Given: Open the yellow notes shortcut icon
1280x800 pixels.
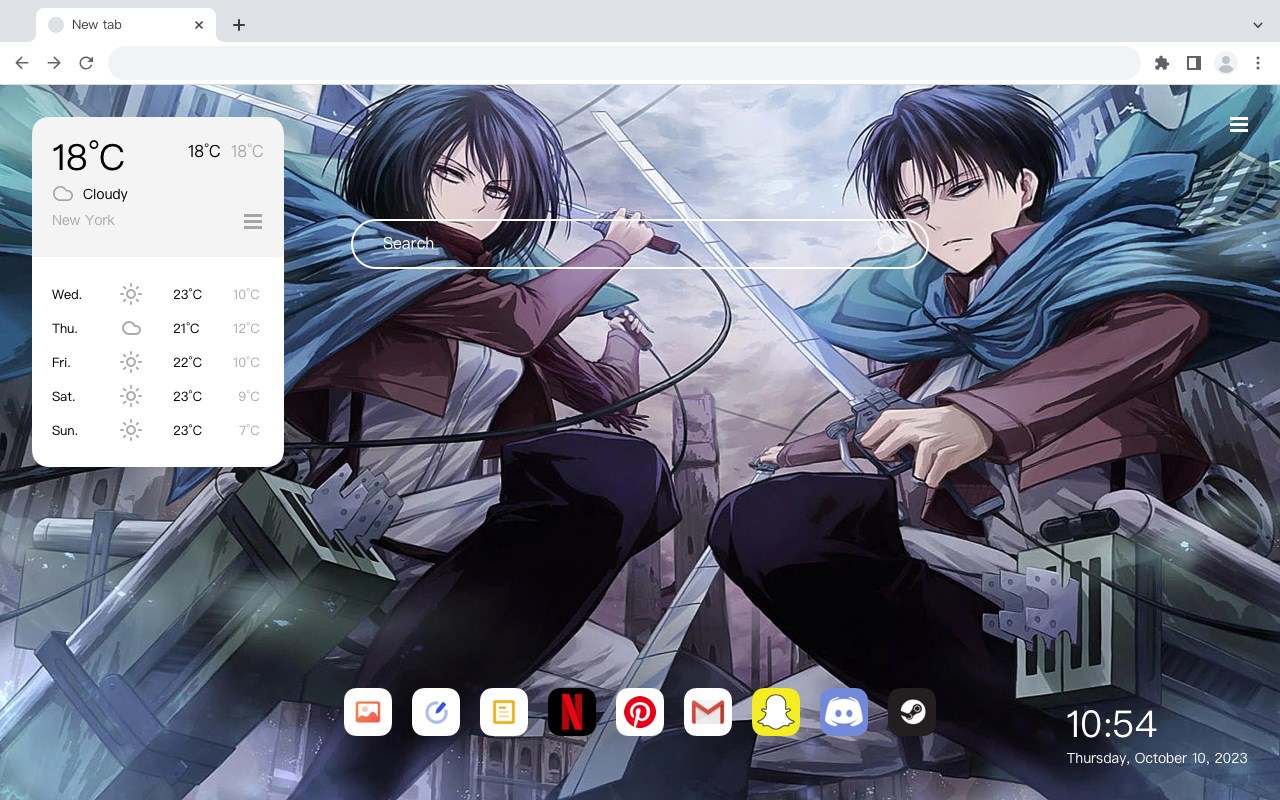Looking at the screenshot, I should pyautogui.click(x=504, y=712).
